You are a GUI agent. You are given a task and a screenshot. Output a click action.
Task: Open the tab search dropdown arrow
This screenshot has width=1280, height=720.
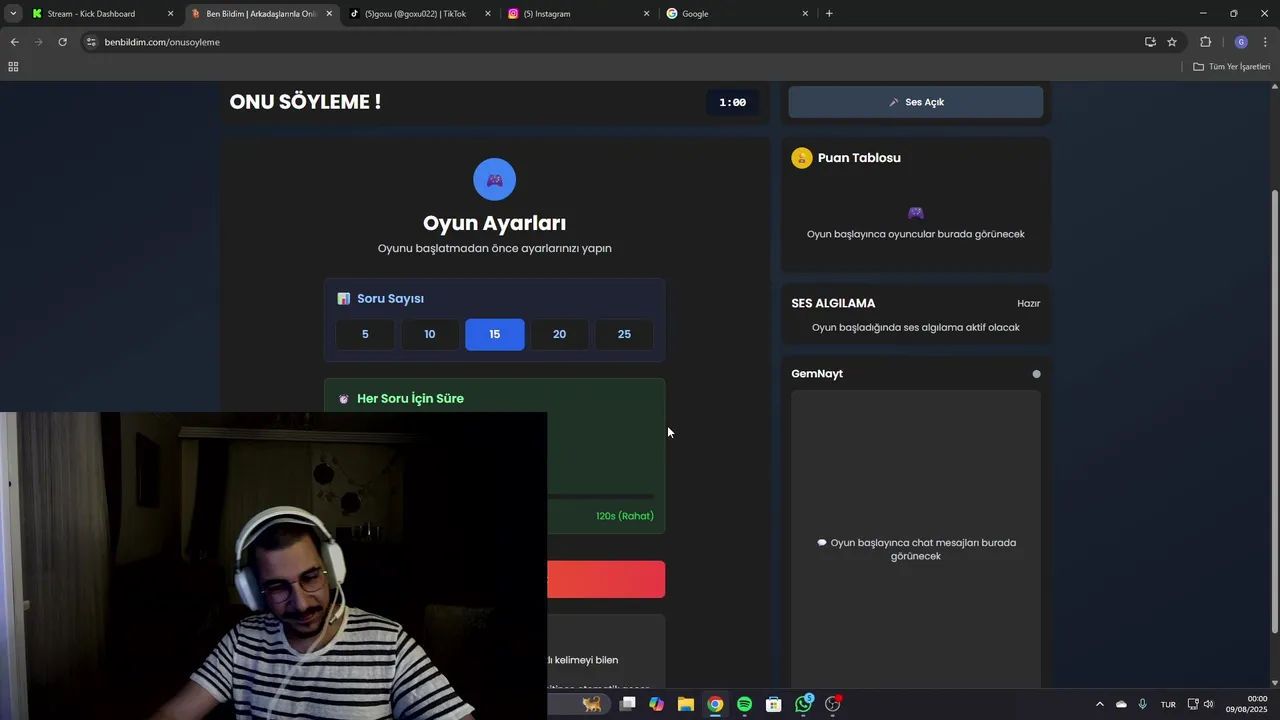[x=13, y=14]
